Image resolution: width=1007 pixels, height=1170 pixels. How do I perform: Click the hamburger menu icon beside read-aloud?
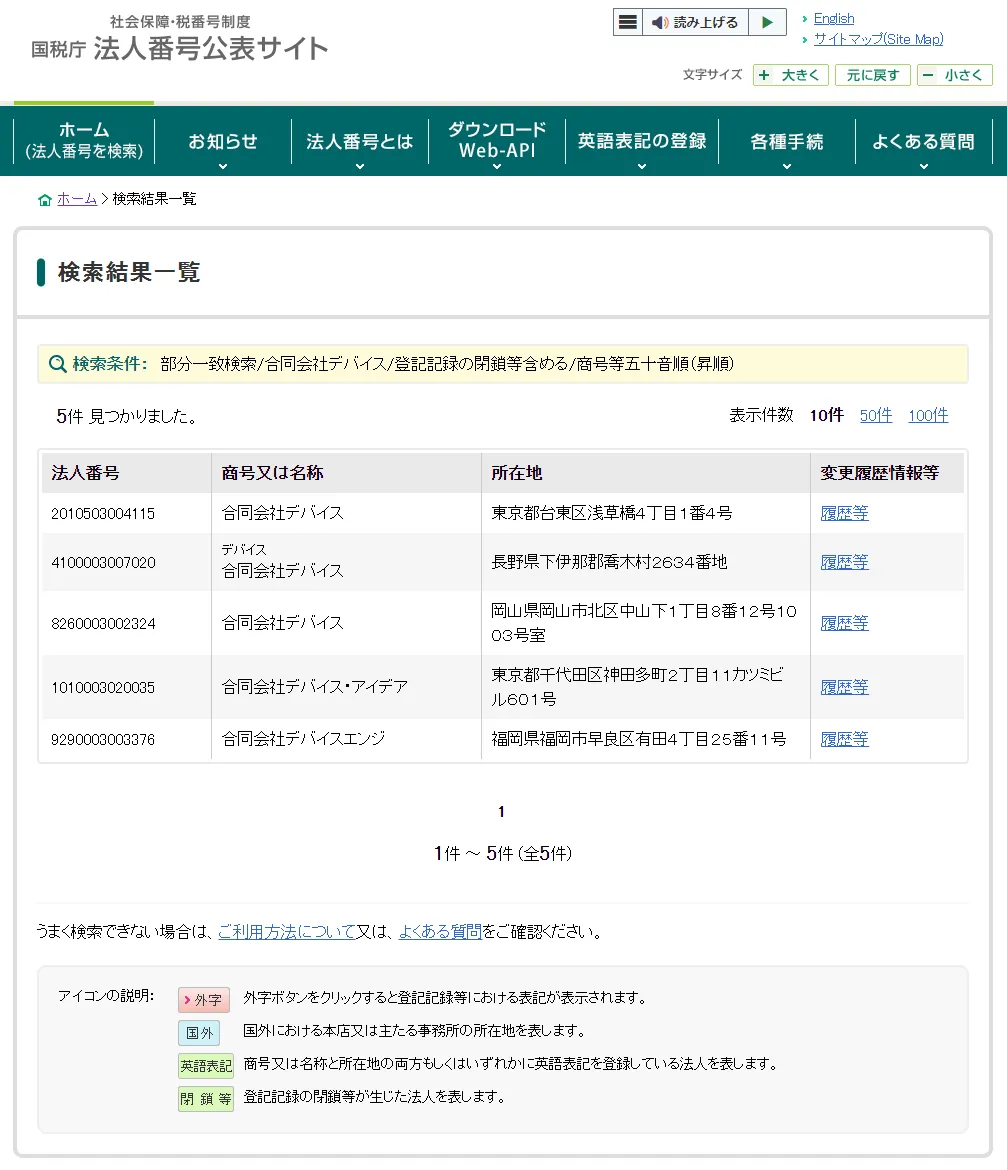(627, 22)
